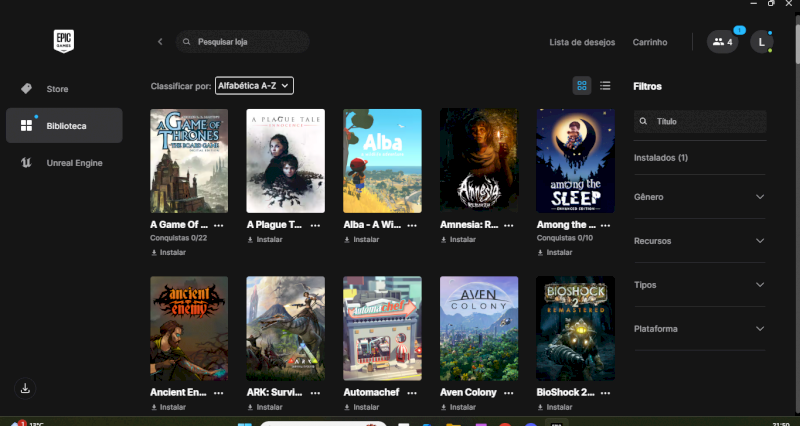Open the three-dot menu for ARK
Screen dimensions: 800x426
(x=315, y=393)
